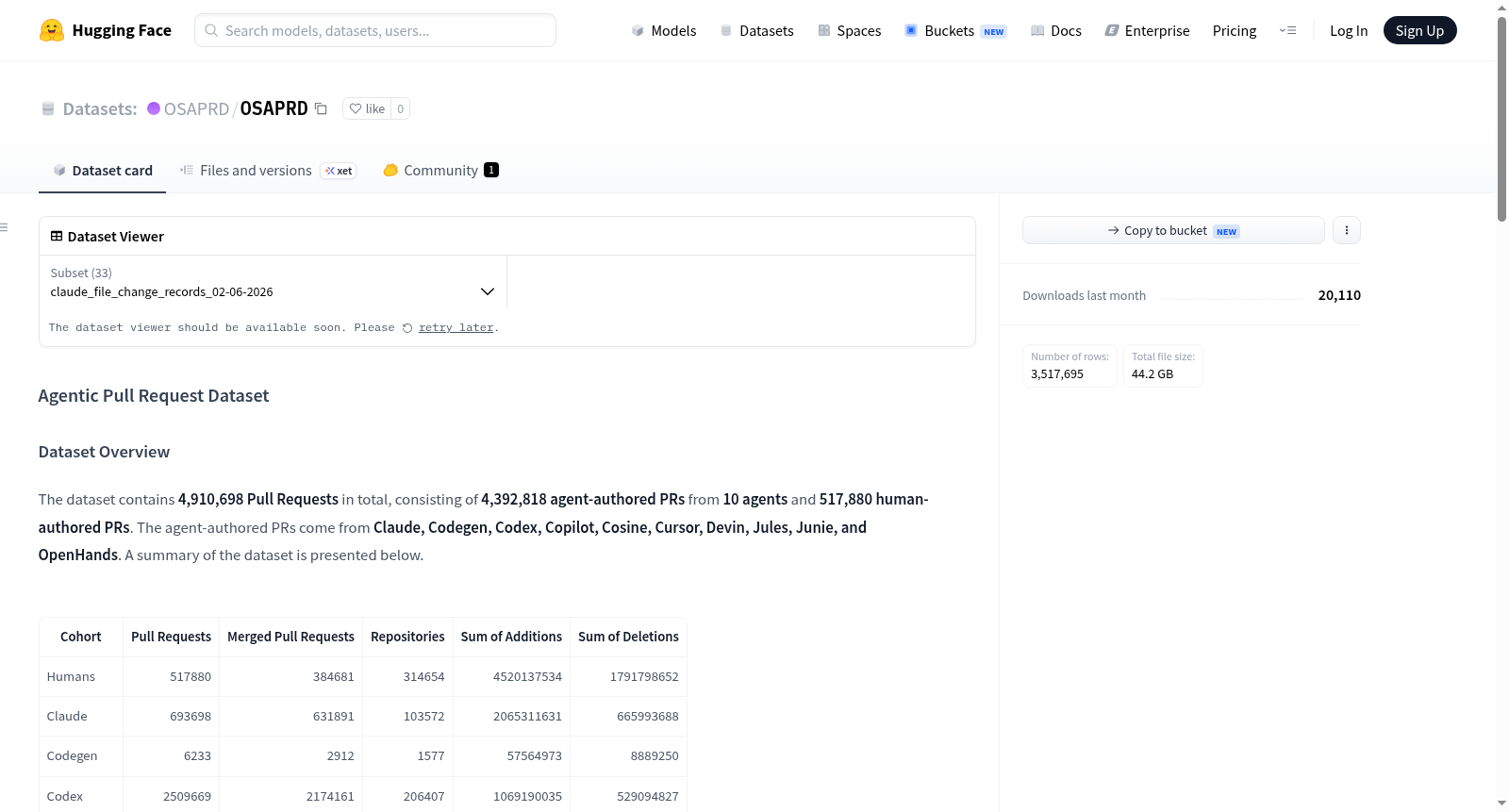The height and width of the screenshot is (812, 1509).
Task: Open the Datasets menu item
Action: pyautogui.click(x=757, y=30)
